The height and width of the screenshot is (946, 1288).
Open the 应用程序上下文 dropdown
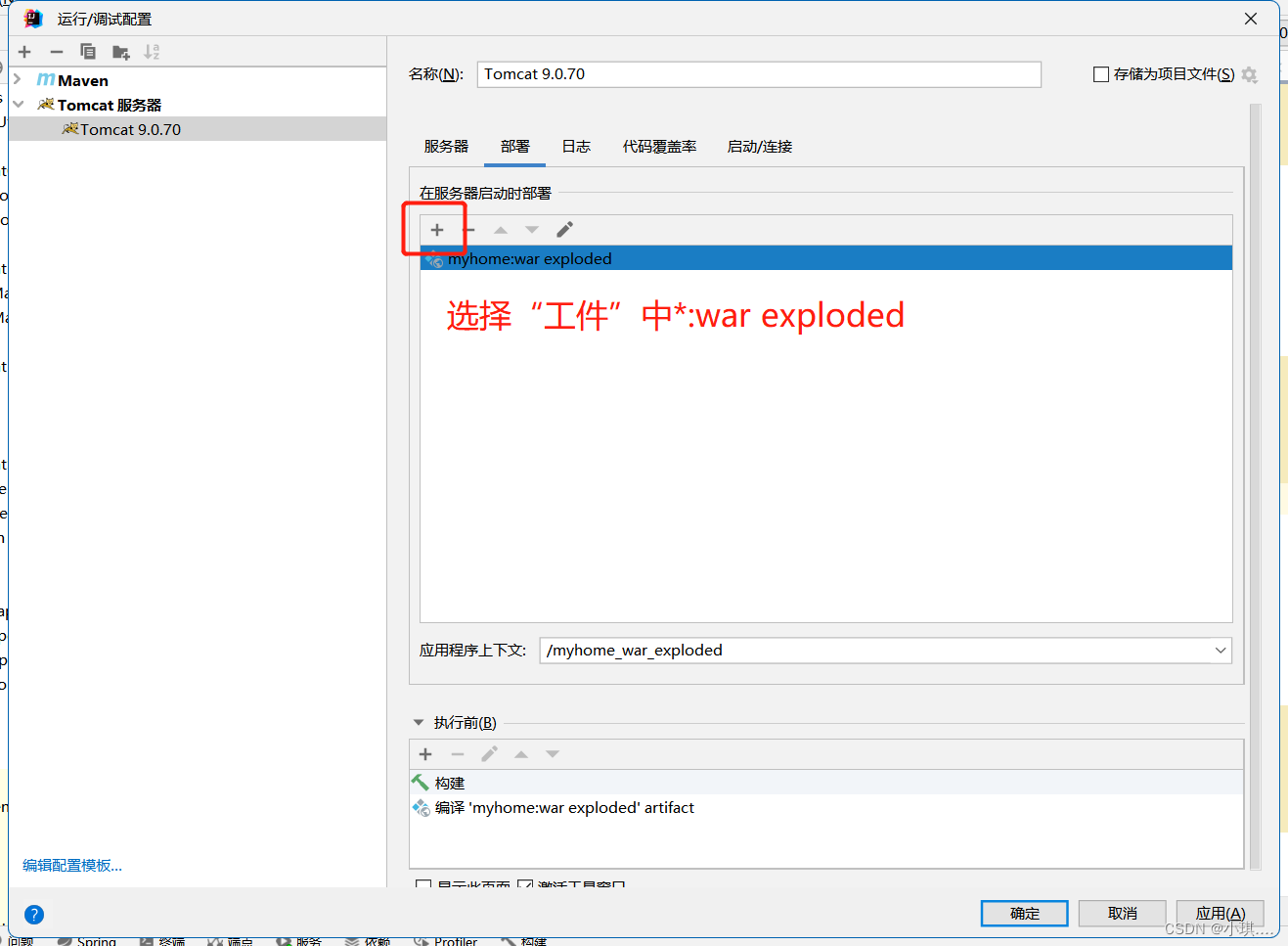click(x=1221, y=651)
